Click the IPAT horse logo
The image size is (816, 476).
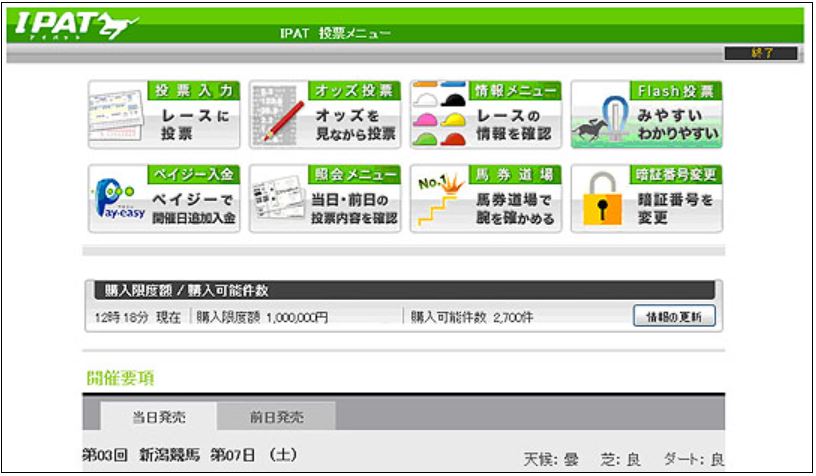(x=76, y=25)
